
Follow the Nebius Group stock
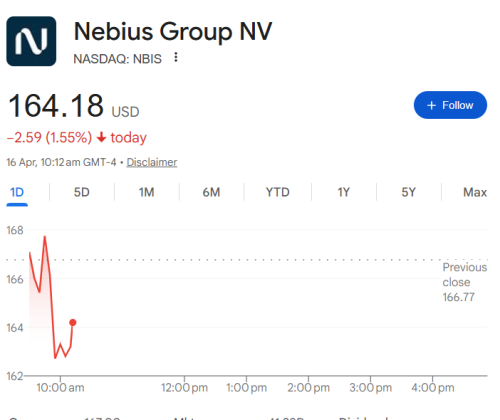(450, 105)
